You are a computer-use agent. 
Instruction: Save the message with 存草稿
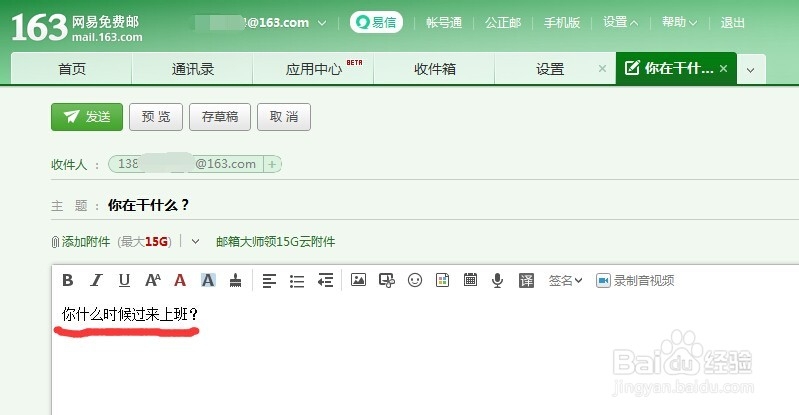(220, 117)
